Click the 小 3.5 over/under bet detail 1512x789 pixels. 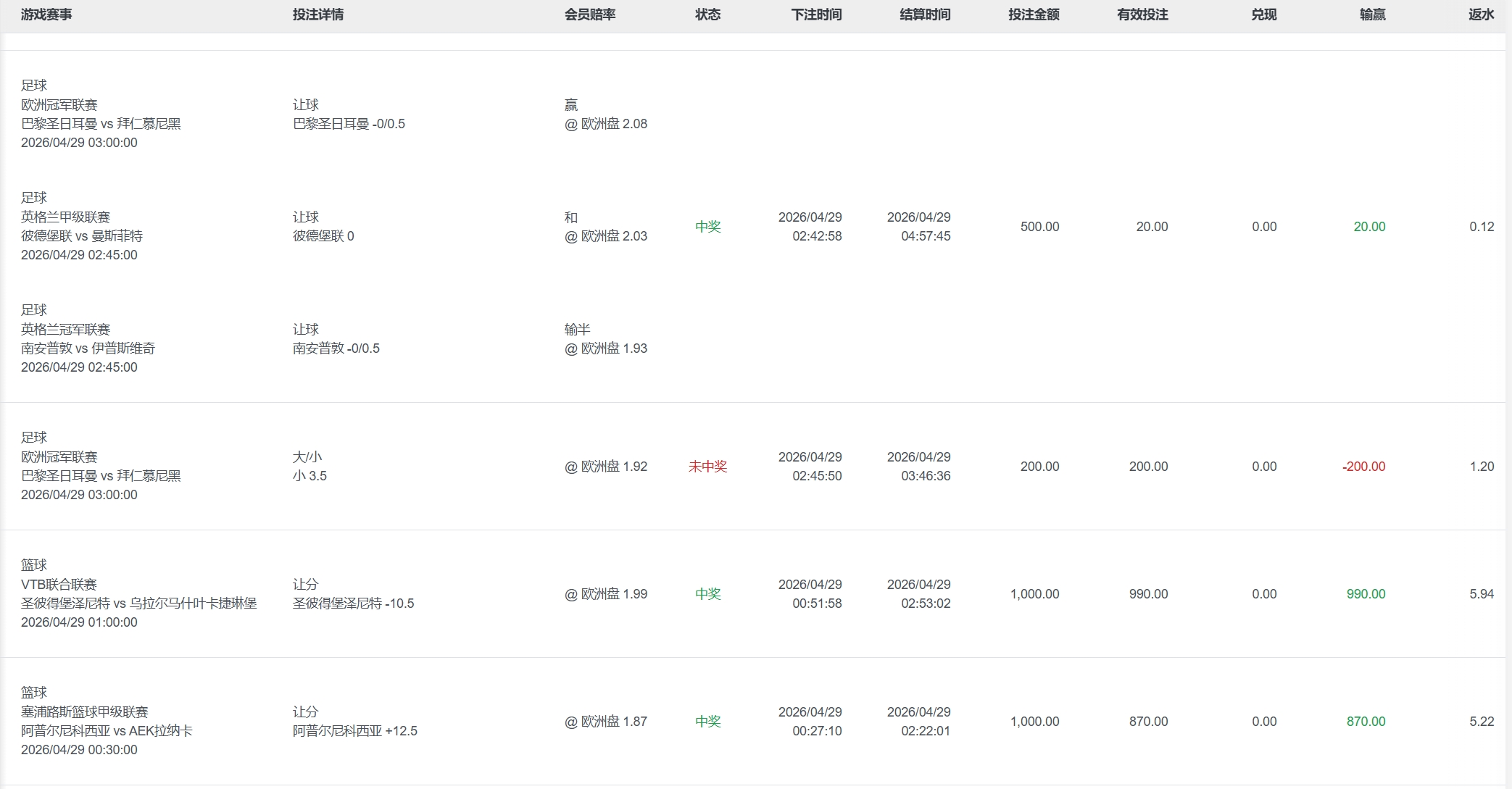(310, 476)
